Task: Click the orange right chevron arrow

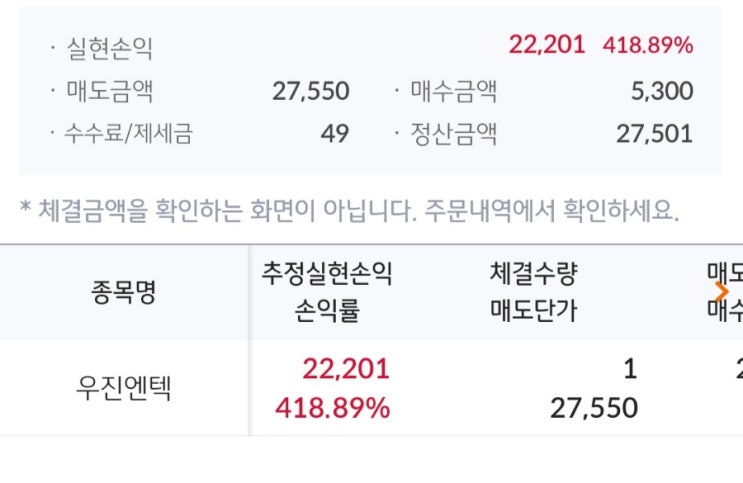Action: (x=722, y=291)
